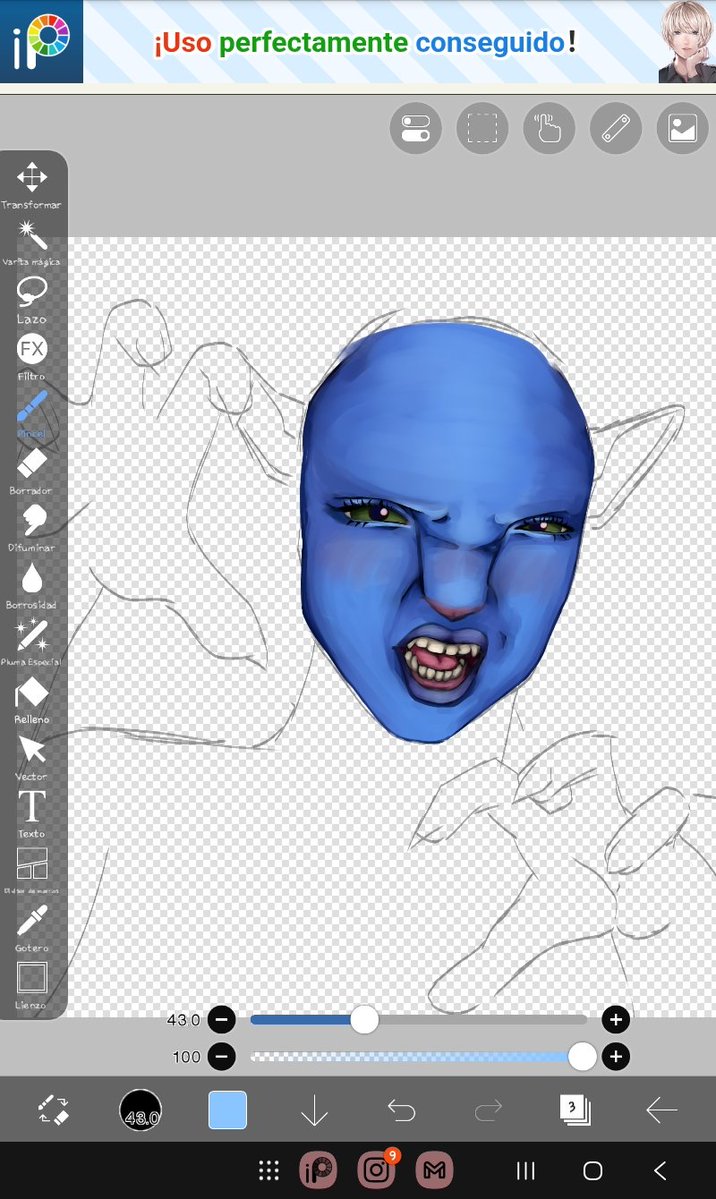The width and height of the screenshot is (716, 1199).
Task: Select the Relleno fill bucket tool
Action: point(31,700)
